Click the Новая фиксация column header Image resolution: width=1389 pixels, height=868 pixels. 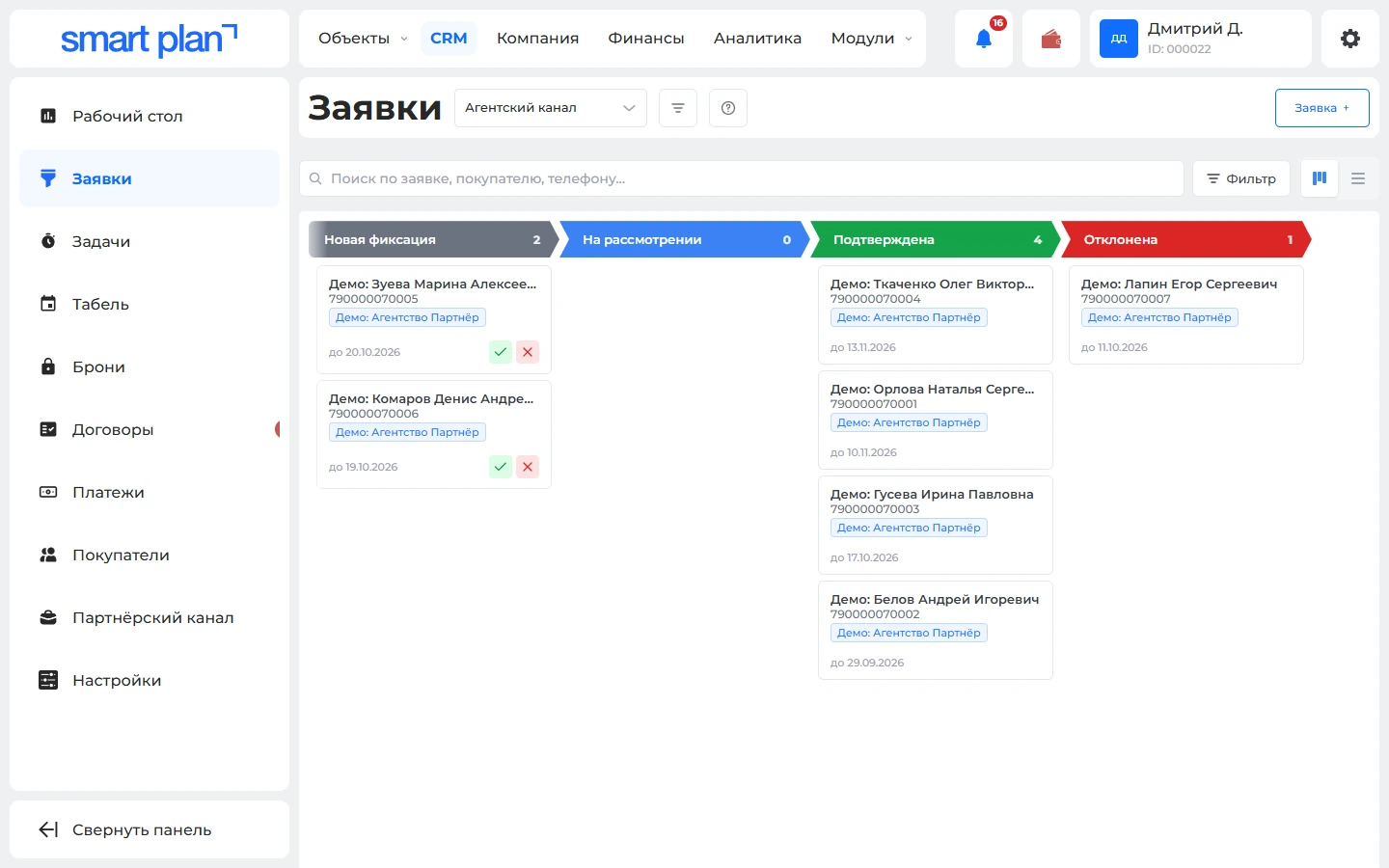[434, 239]
